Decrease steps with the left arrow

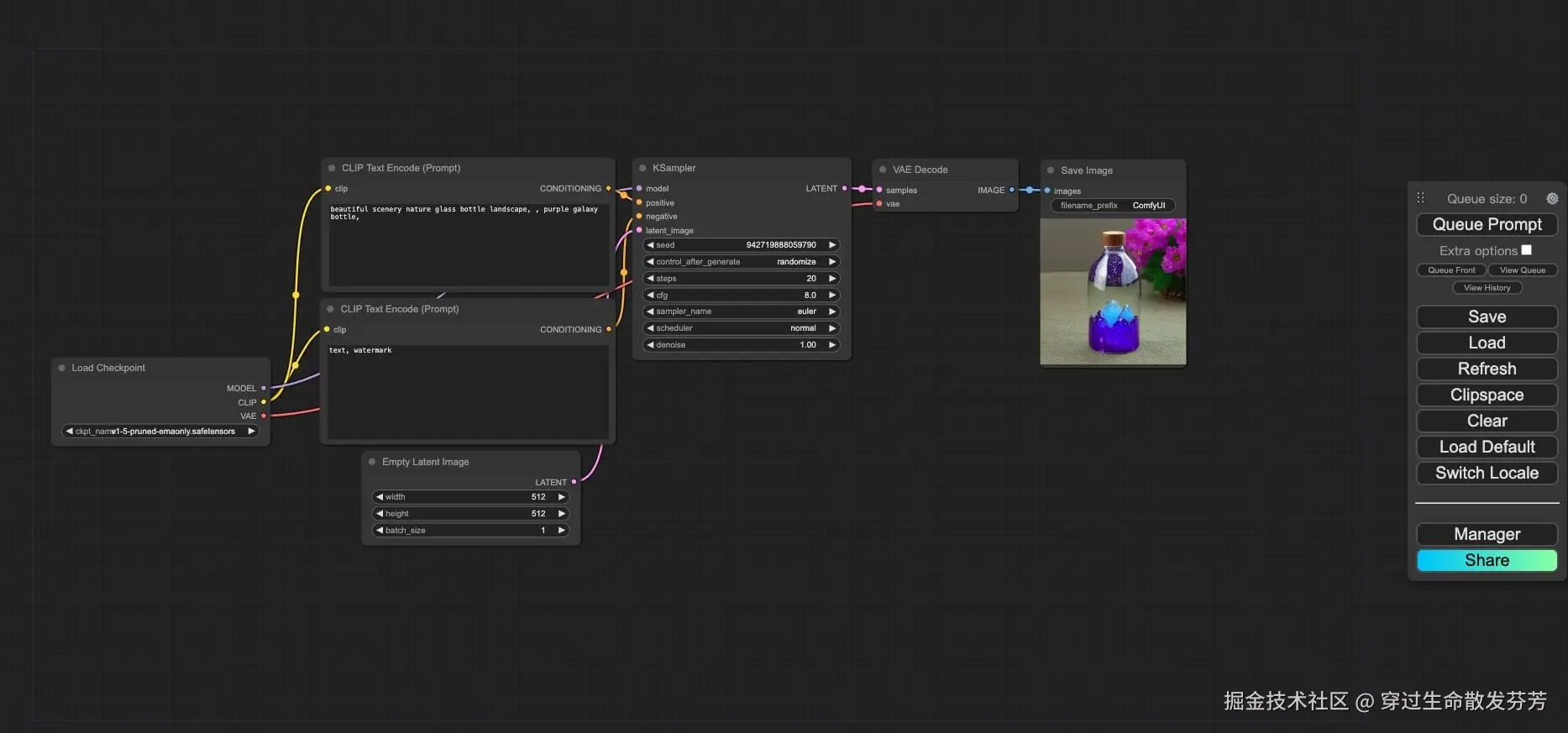pos(650,278)
